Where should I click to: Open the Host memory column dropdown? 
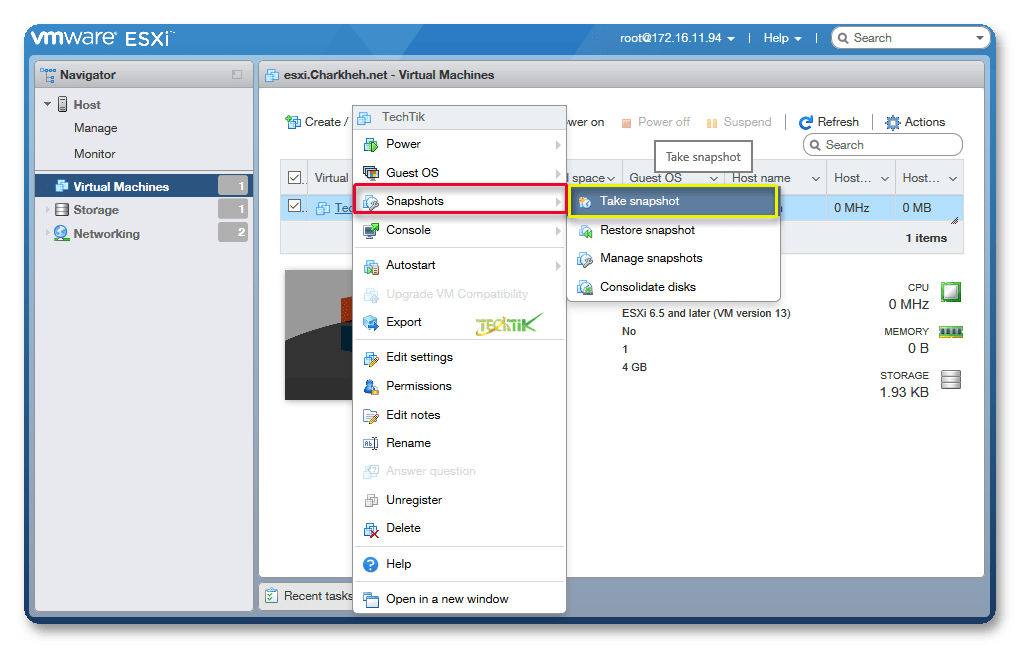(952, 178)
